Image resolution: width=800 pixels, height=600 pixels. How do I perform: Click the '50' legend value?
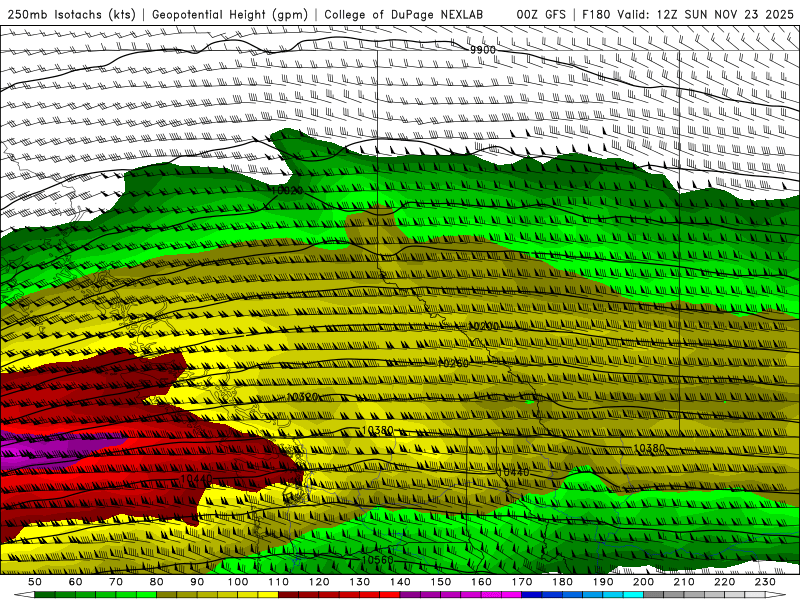point(35,582)
